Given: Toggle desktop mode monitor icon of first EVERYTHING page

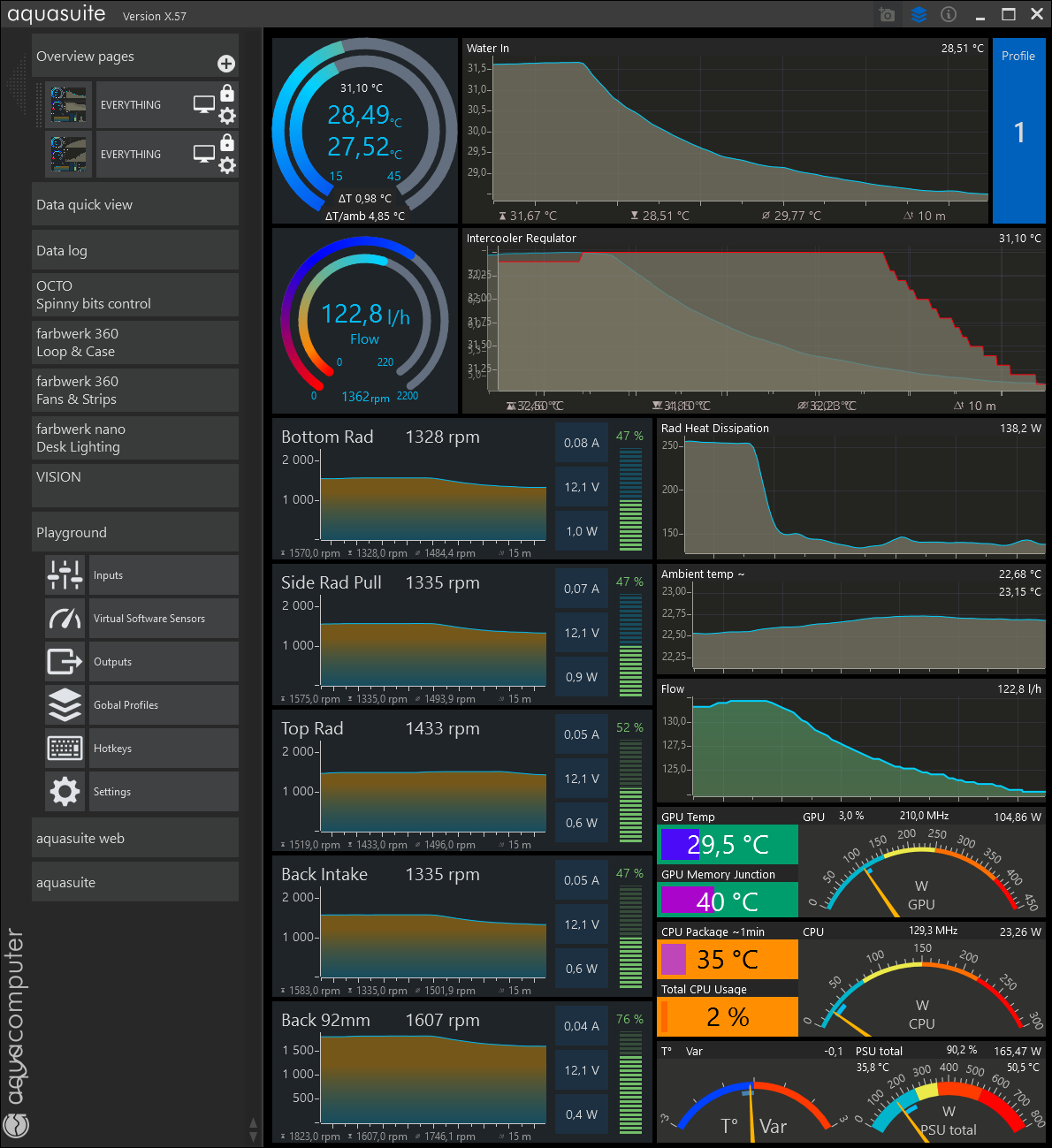Looking at the screenshot, I should tap(204, 105).
